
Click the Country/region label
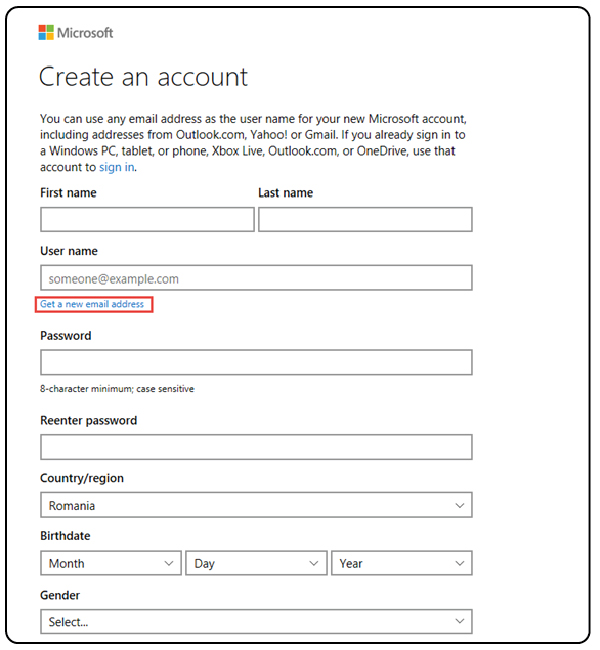(82, 478)
